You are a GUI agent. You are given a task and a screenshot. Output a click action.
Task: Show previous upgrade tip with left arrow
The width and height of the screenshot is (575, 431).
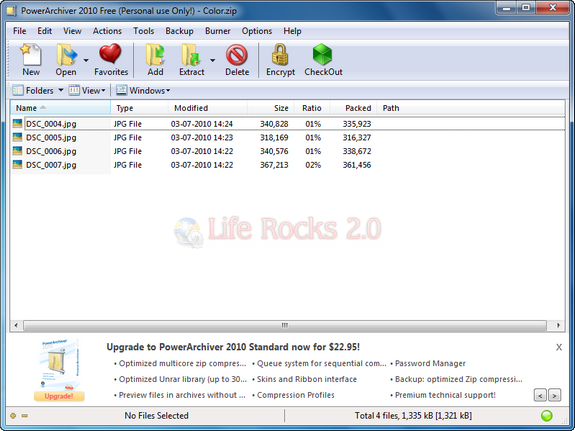click(x=540, y=395)
